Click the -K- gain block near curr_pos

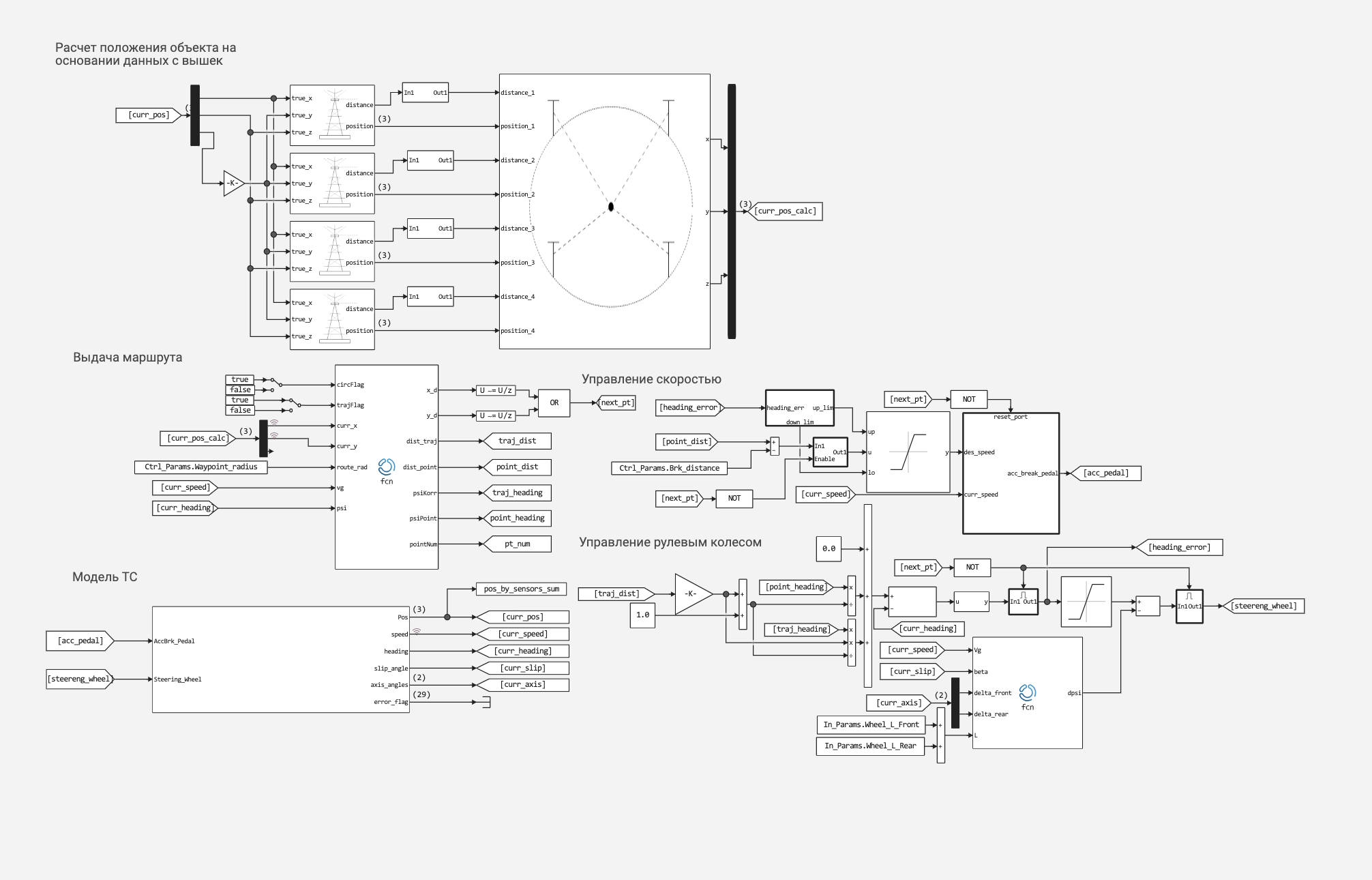[233, 183]
